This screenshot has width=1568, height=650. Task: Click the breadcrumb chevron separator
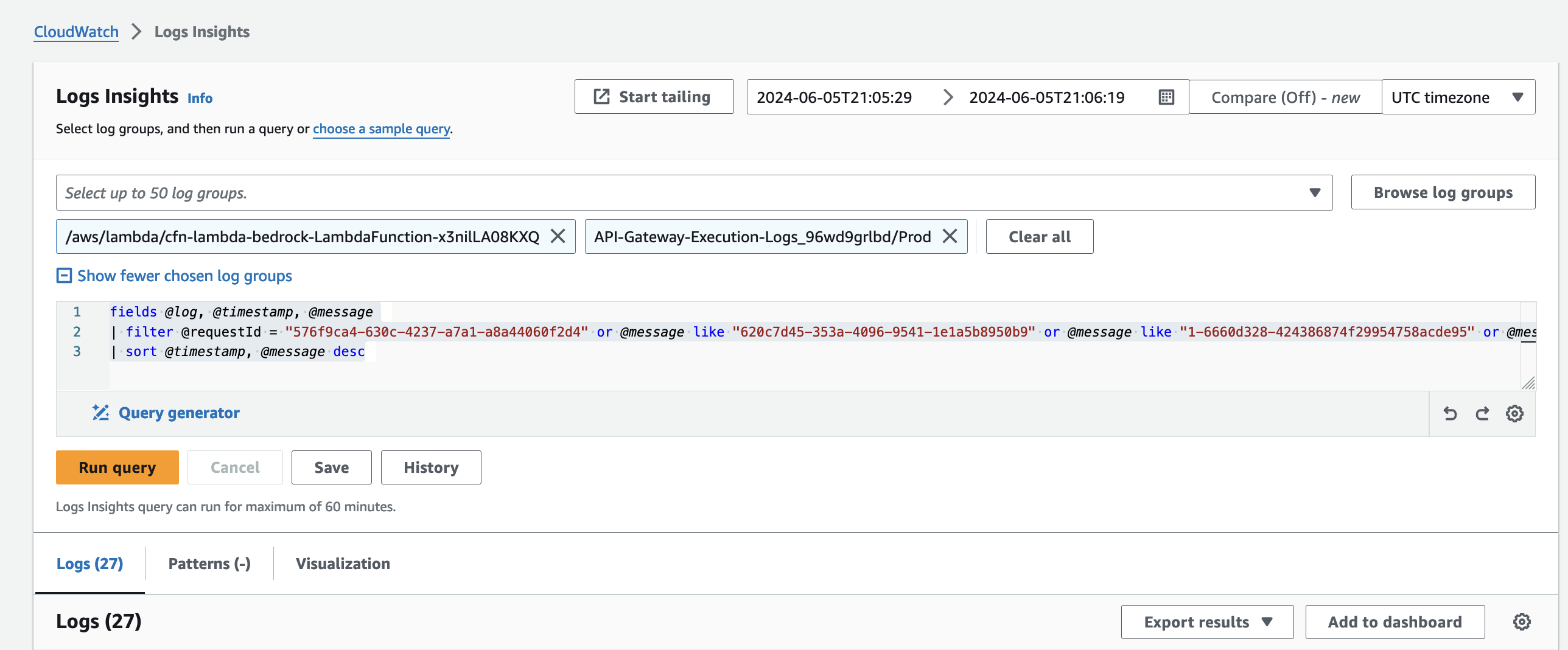(x=137, y=32)
